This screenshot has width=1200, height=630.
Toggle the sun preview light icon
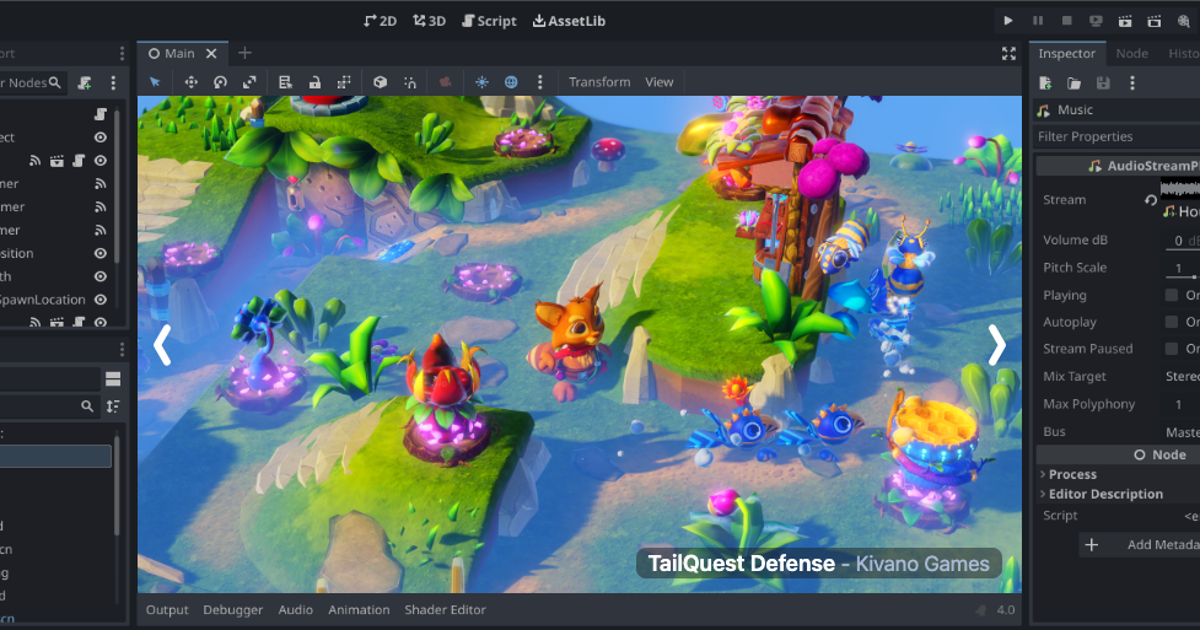click(x=482, y=82)
